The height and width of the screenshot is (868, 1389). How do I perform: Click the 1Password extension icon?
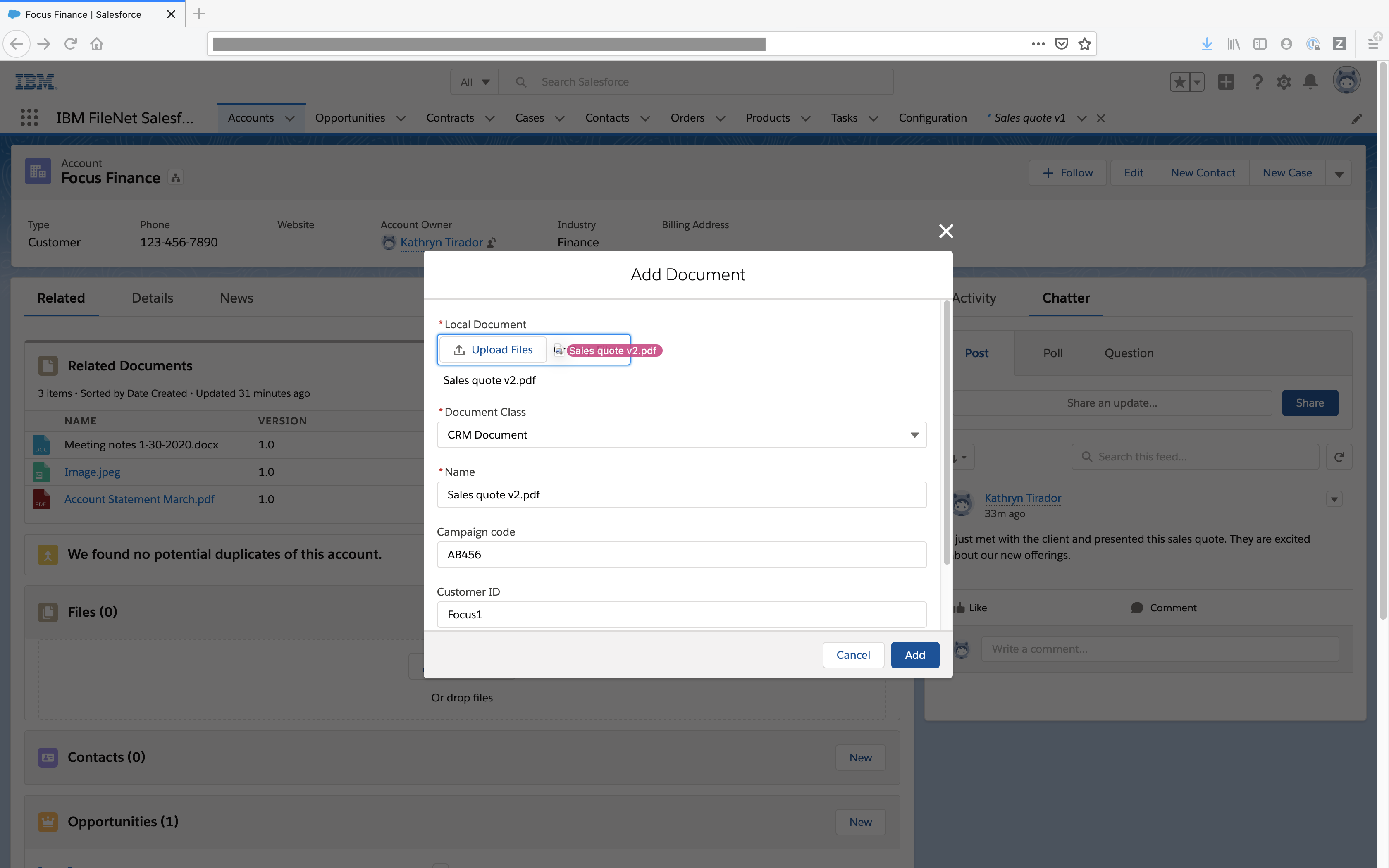click(1313, 44)
